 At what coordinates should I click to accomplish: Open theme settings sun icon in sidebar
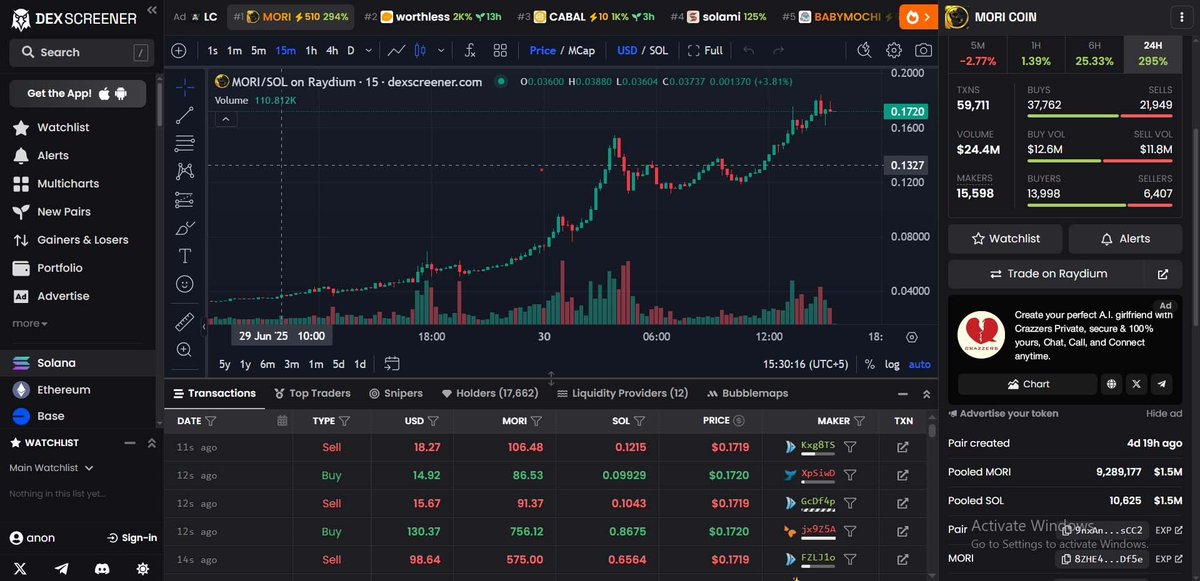142,568
